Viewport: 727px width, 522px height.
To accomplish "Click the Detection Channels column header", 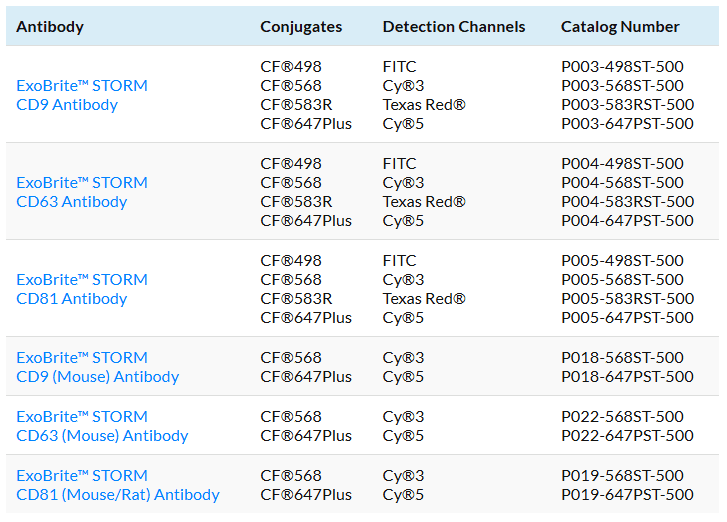I will point(453,27).
